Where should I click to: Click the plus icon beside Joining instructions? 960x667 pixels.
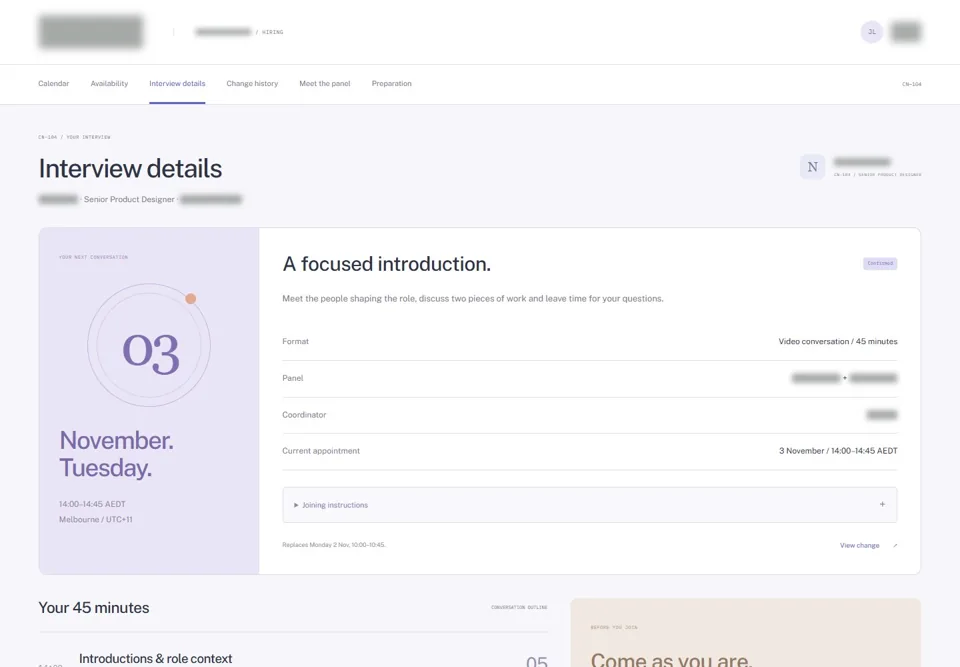pos(882,505)
